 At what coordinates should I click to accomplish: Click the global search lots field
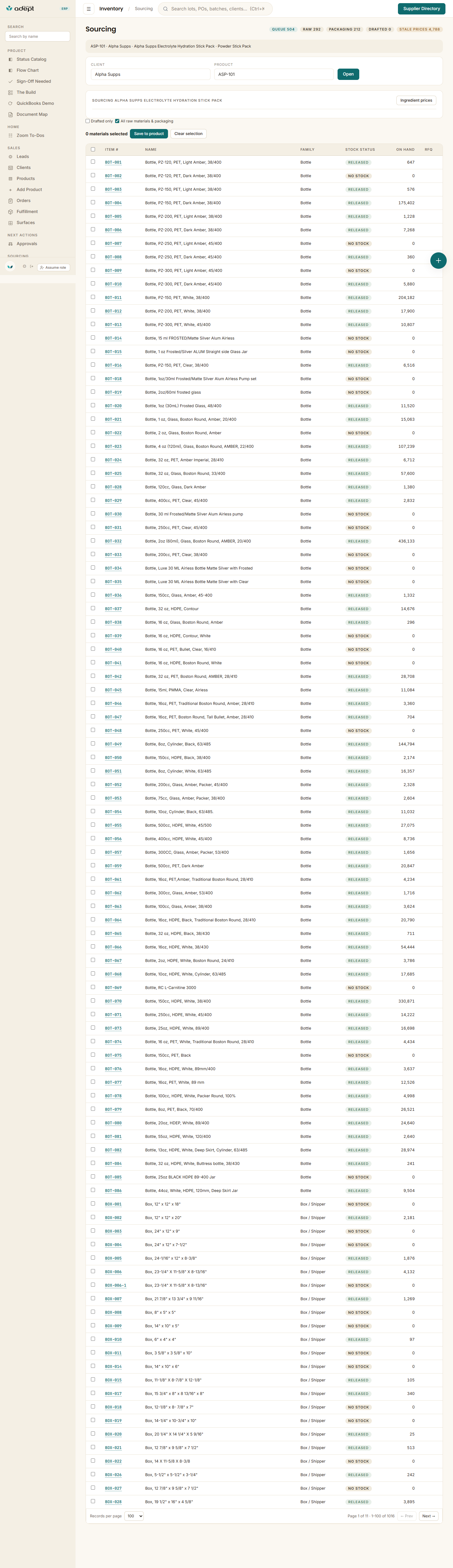pos(215,9)
